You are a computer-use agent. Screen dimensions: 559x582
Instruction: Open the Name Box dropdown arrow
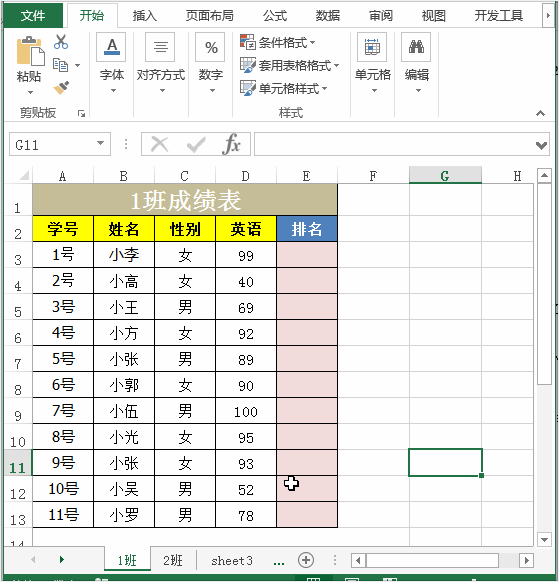100,143
